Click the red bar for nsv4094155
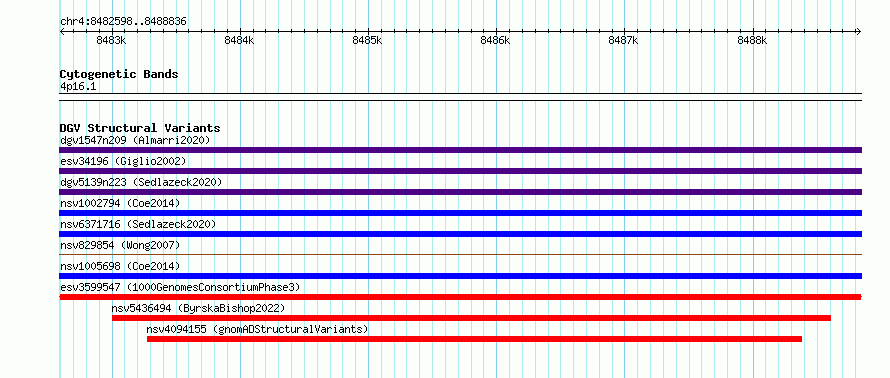Image resolution: width=890 pixels, height=378 pixels. tap(474, 339)
